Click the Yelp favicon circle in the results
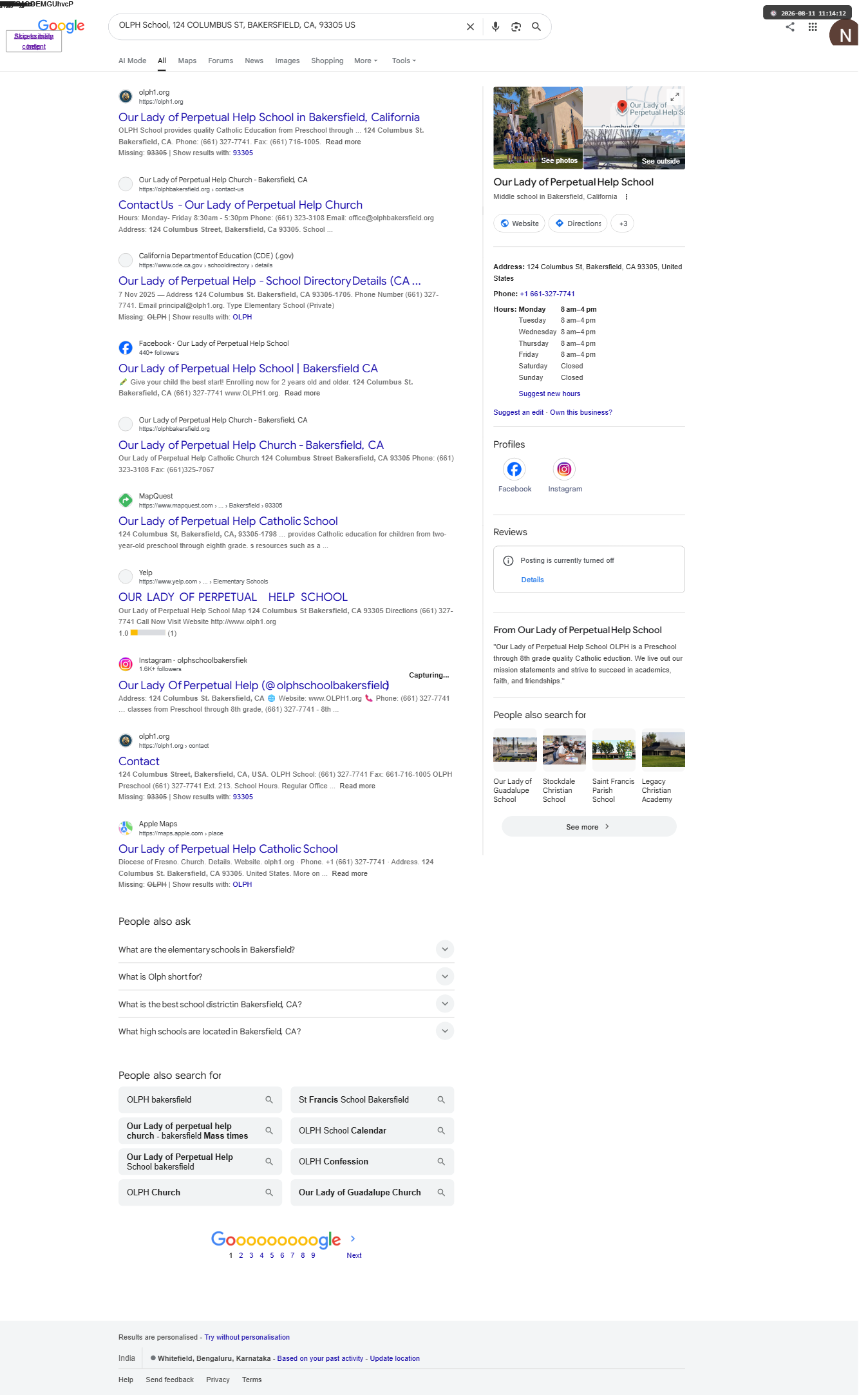This screenshot has width=868, height=1395. point(126,576)
